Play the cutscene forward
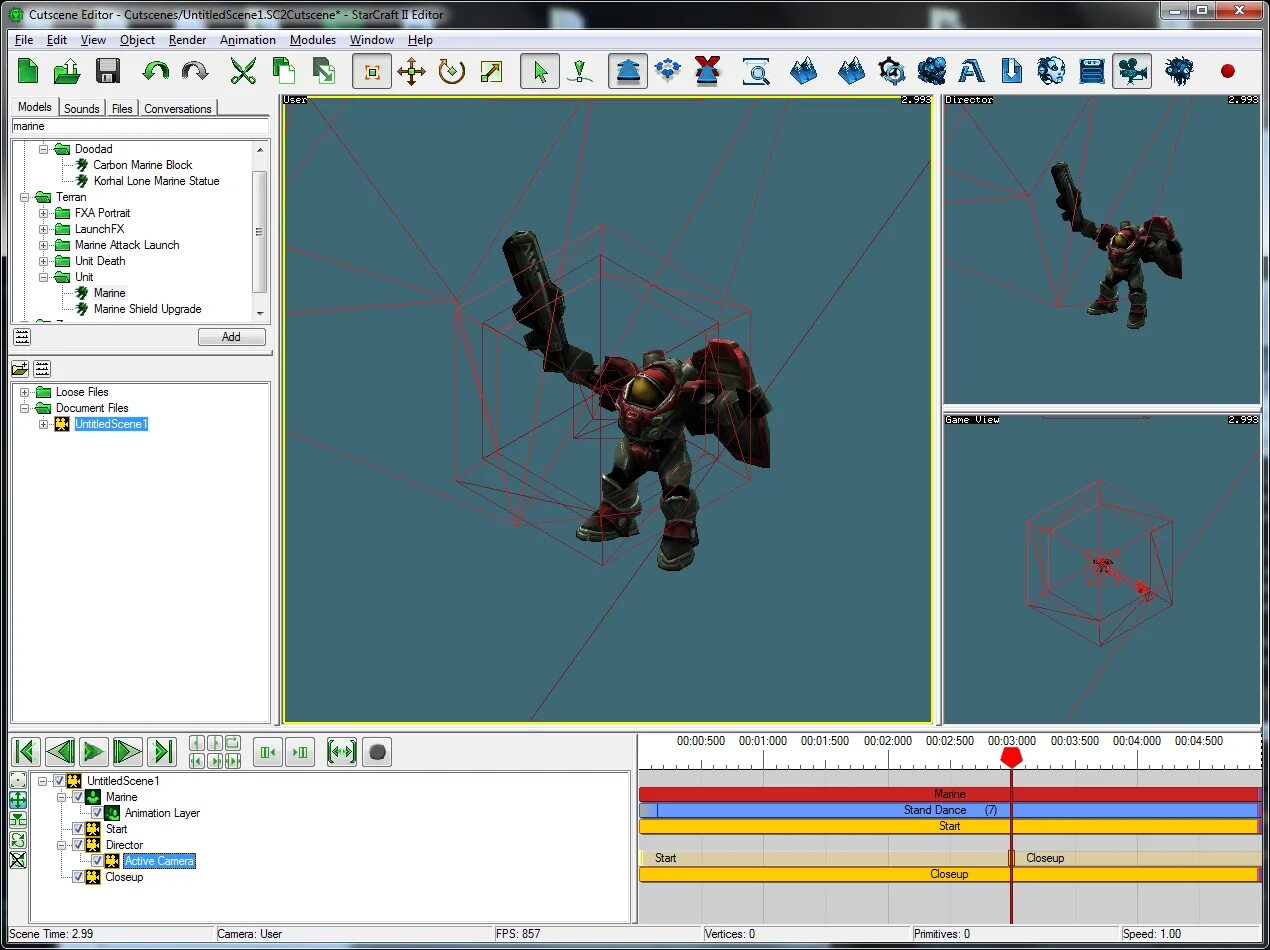The image size is (1270, 950). (x=94, y=752)
